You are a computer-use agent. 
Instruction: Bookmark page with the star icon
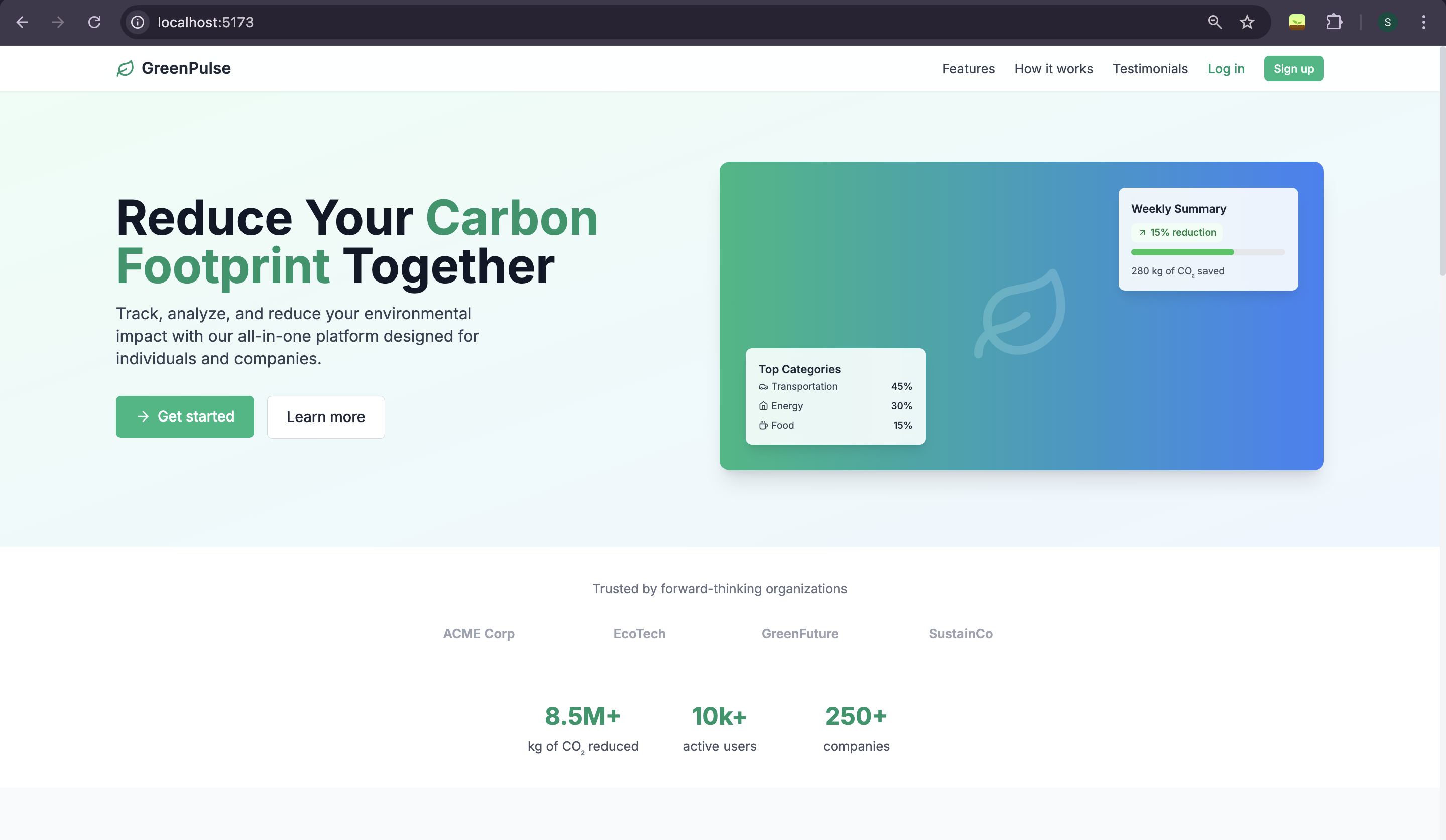click(x=1247, y=22)
